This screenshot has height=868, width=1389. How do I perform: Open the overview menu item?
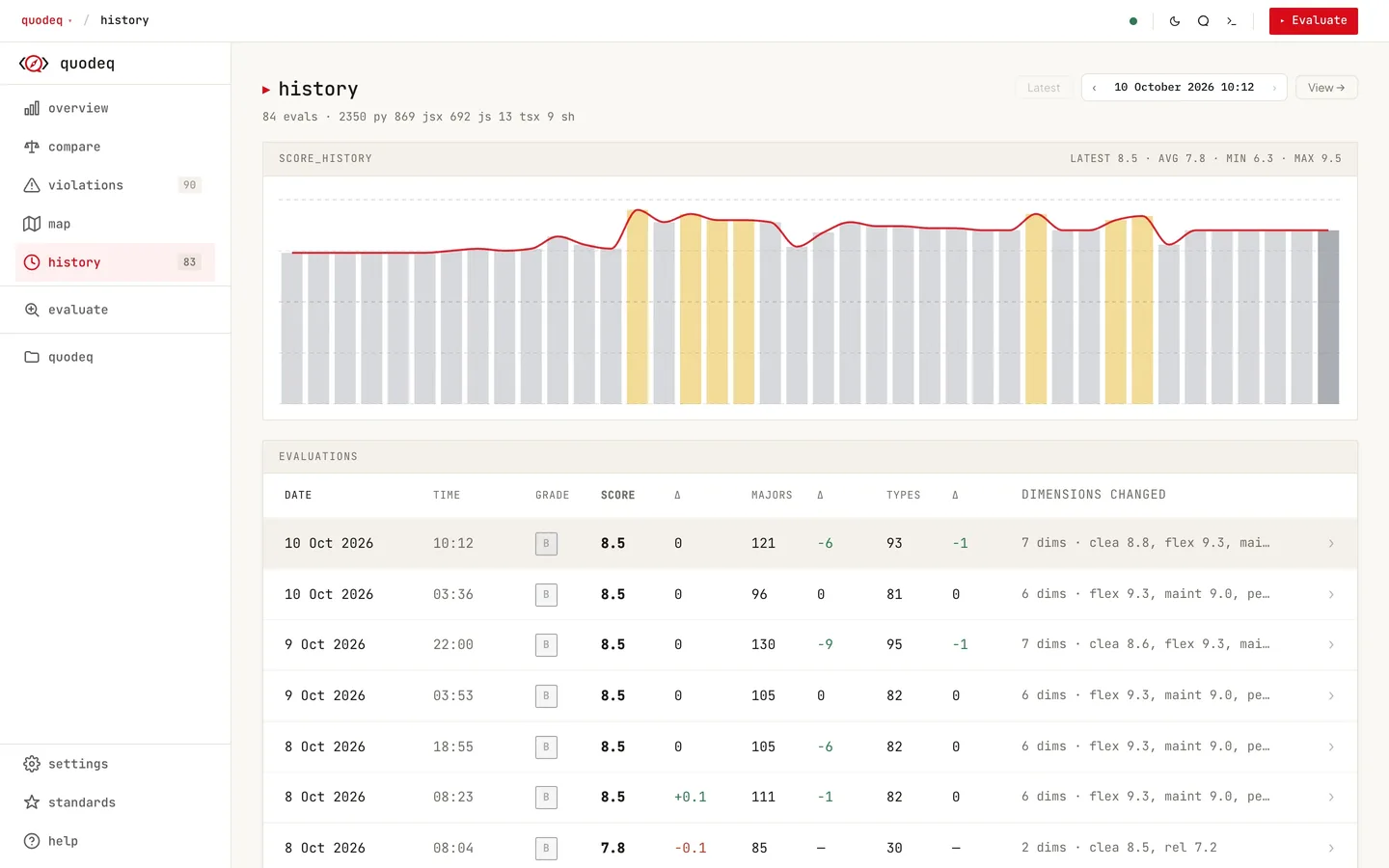tap(116, 108)
